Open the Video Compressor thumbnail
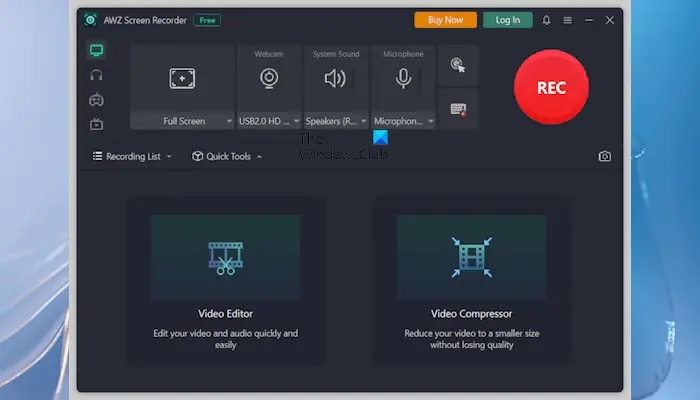Viewport: 700px width, 400px height. pyautogui.click(x=472, y=258)
